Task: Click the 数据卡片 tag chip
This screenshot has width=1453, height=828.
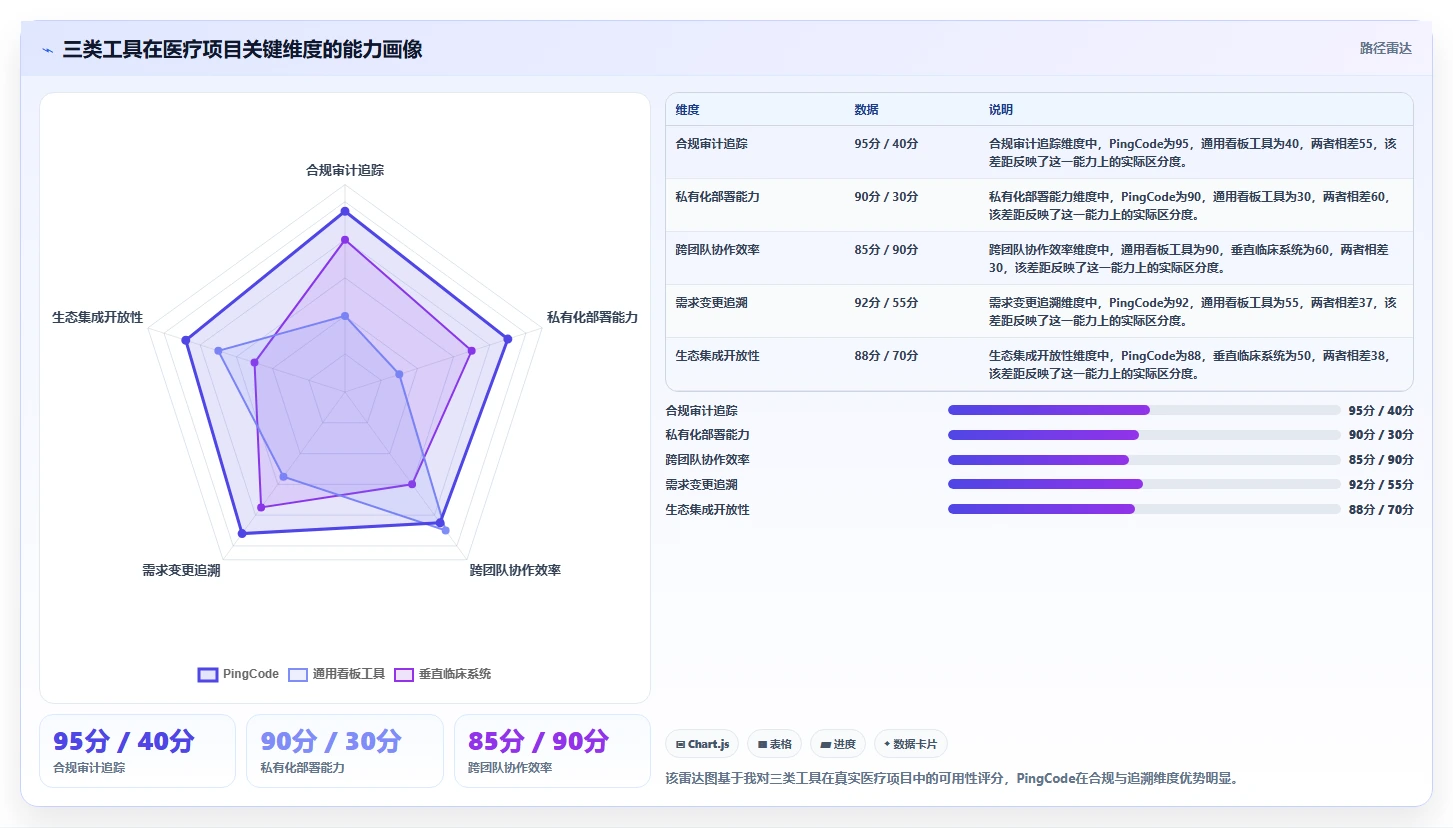Action: click(x=911, y=744)
